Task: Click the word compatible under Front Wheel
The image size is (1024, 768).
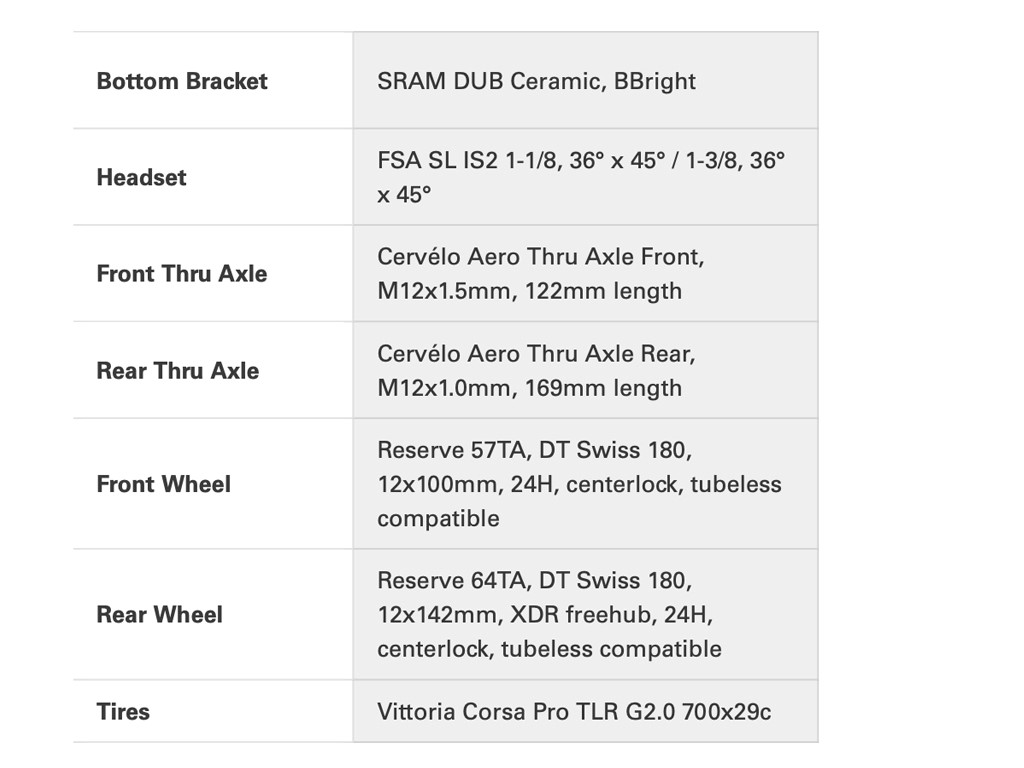Action: 438,518
